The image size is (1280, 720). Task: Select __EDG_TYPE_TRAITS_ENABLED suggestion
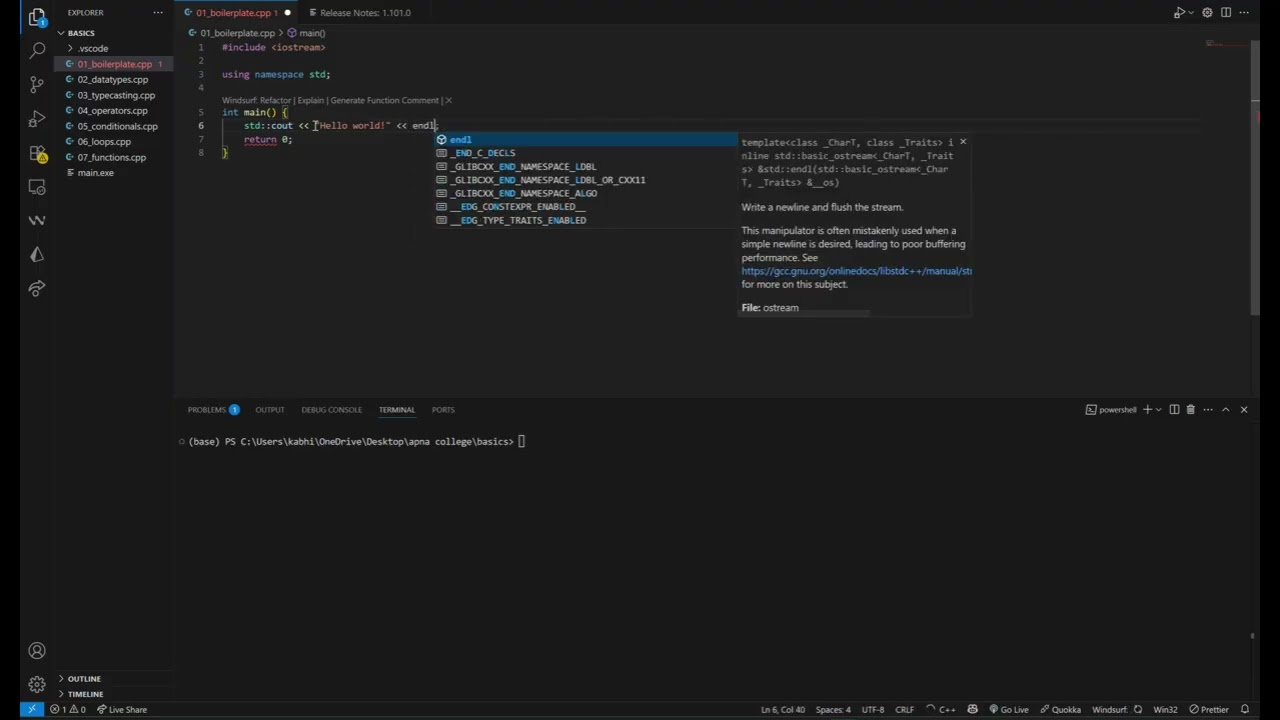pyautogui.click(x=586, y=220)
